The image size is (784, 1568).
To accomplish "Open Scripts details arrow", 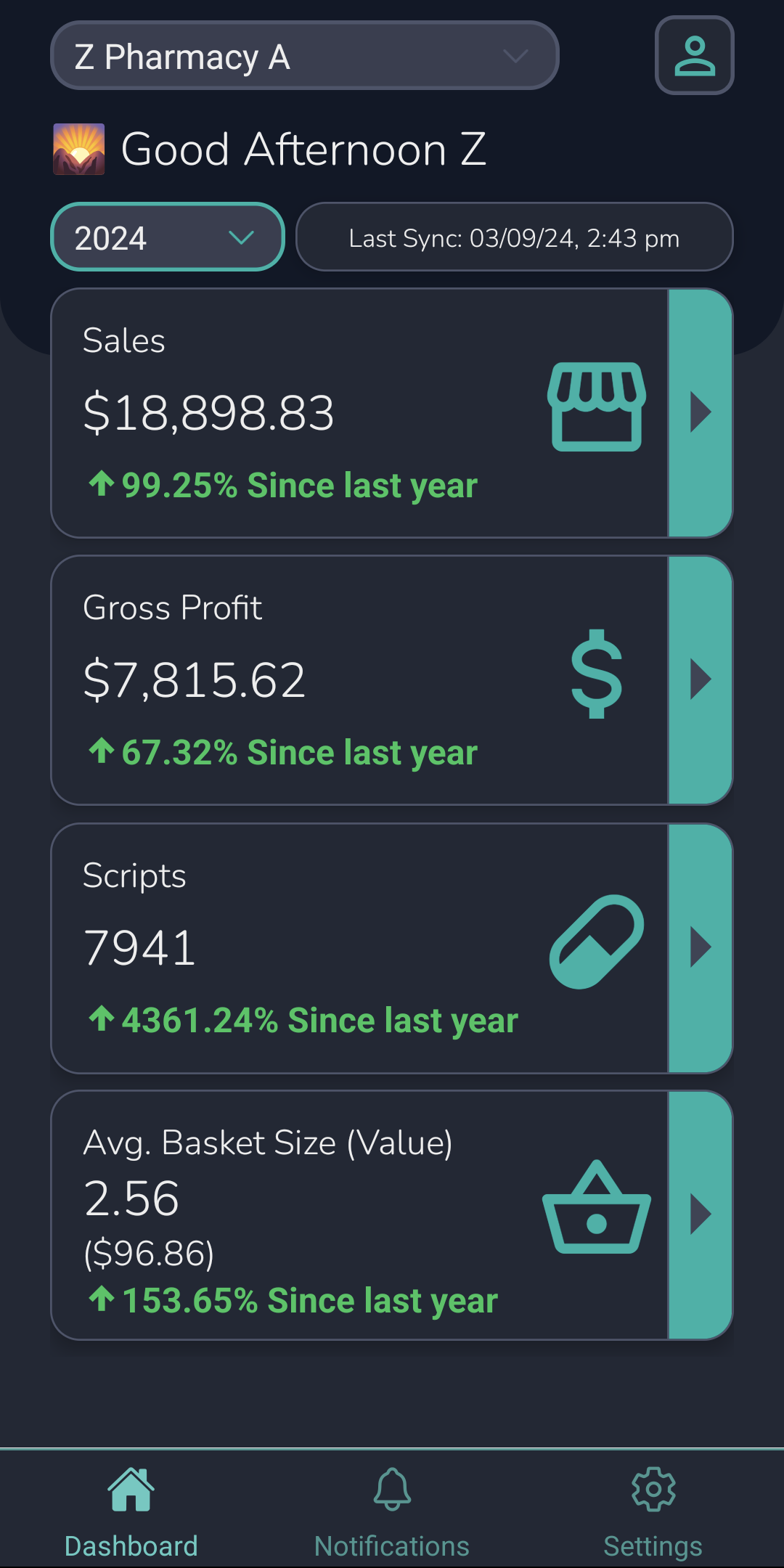I will 700,947.
